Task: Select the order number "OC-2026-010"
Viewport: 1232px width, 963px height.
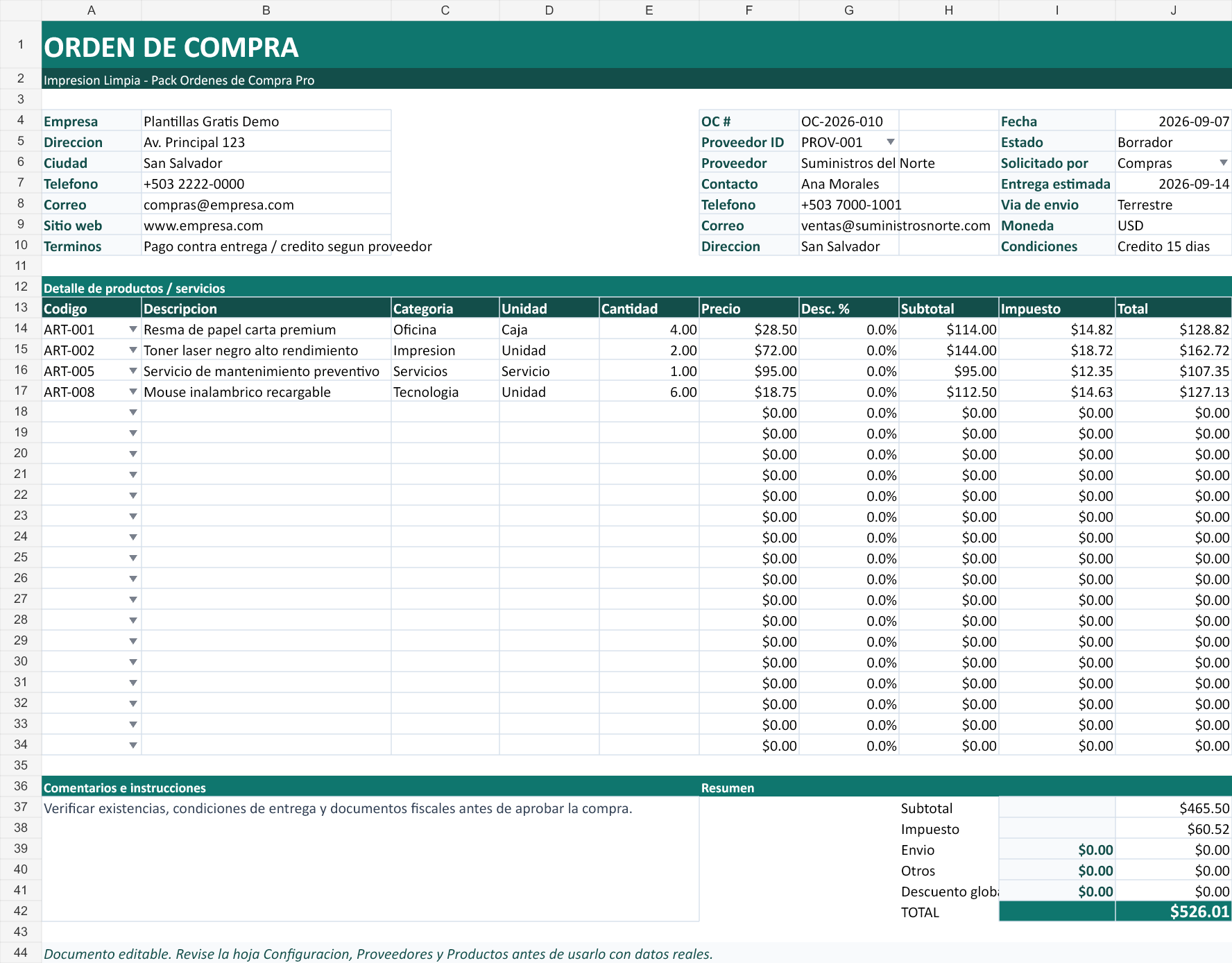Action: pyautogui.click(x=849, y=121)
